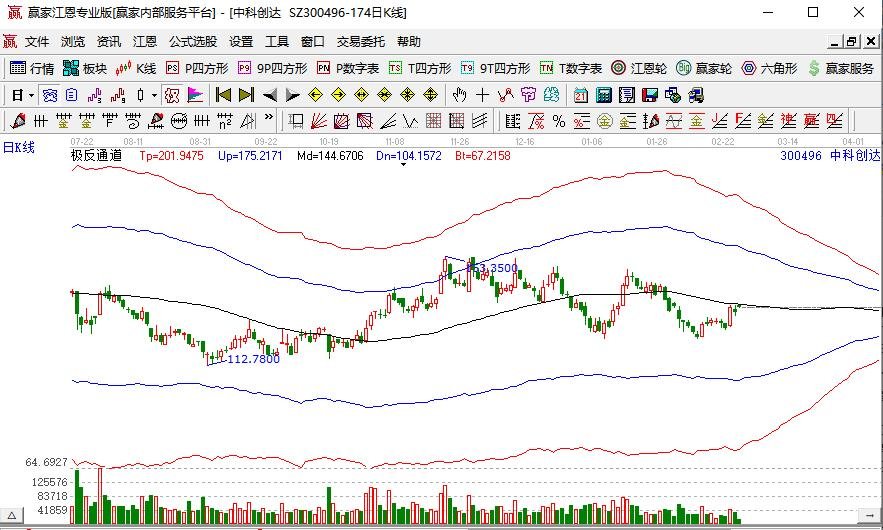Screen dimensions: 883x530
Task: Select the grid square drawing tool
Action: click(434, 121)
